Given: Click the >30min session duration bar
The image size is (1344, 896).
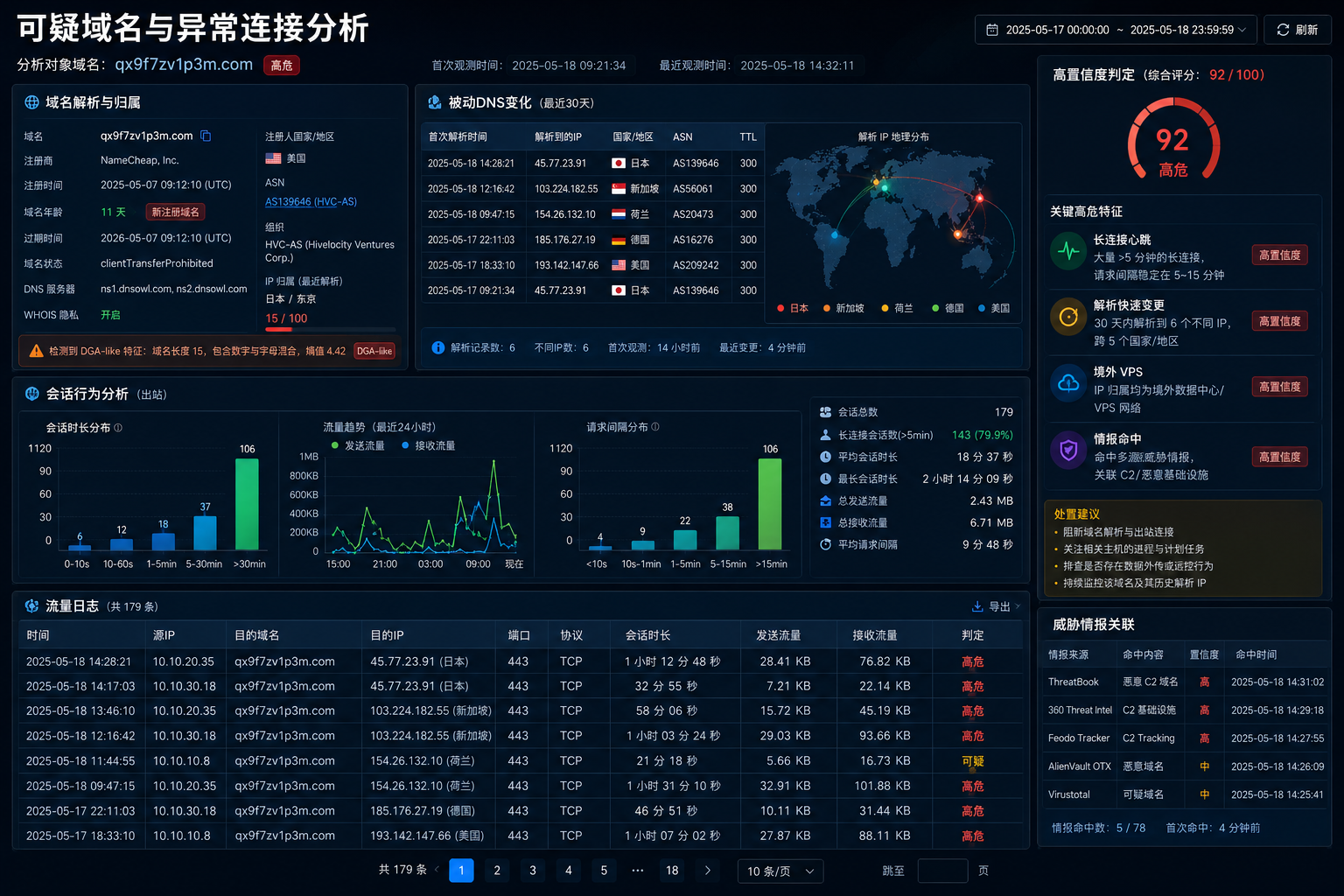Looking at the screenshot, I should coord(248,504).
